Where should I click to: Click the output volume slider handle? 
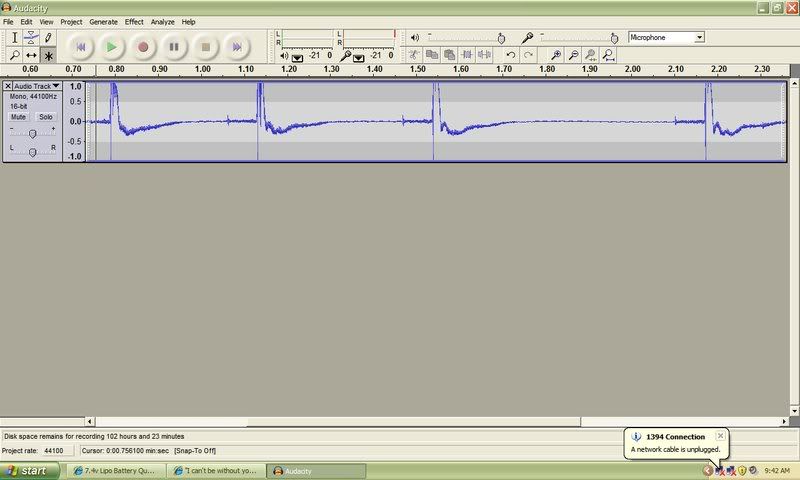coord(501,39)
